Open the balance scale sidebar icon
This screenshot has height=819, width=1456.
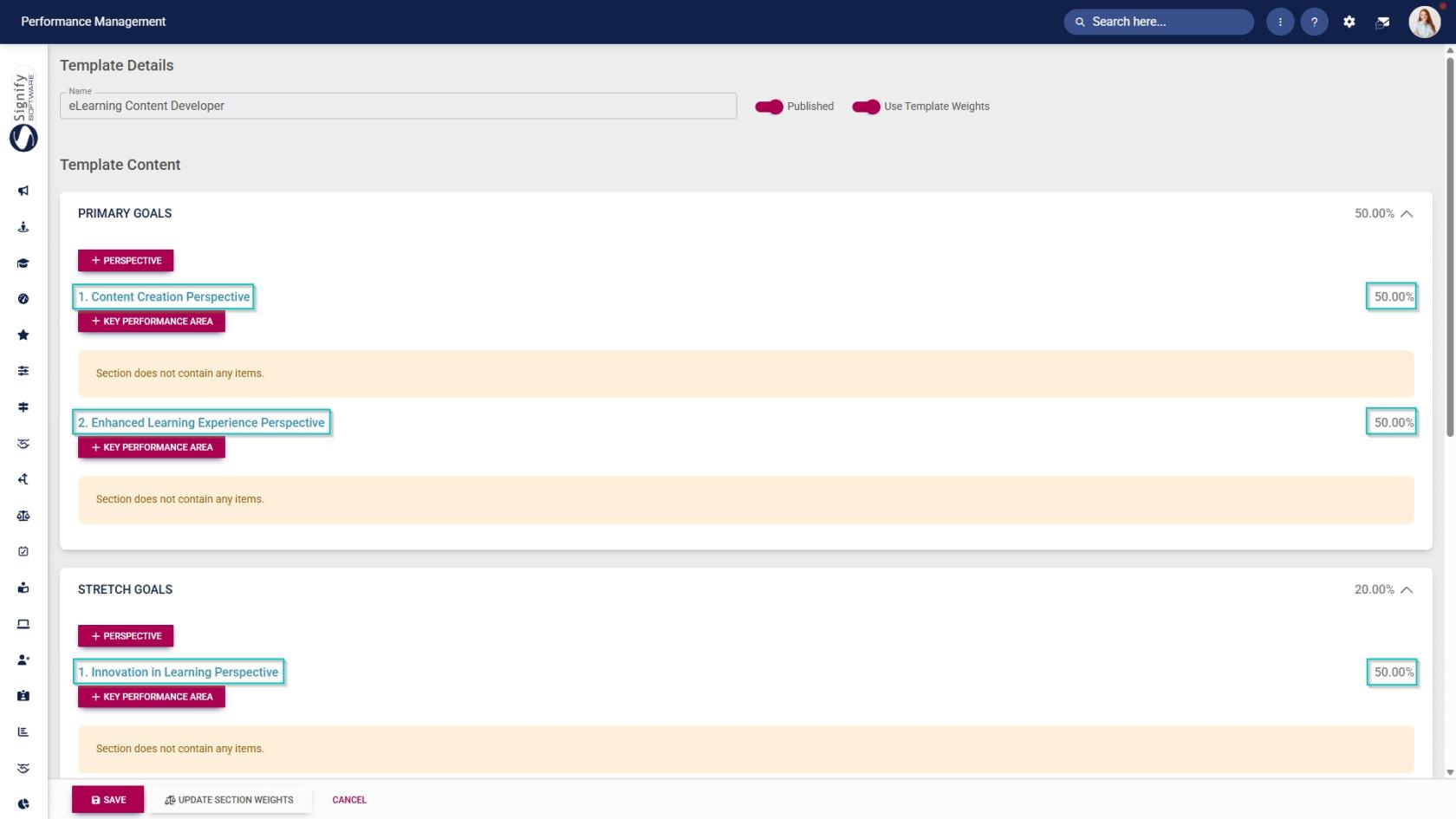(x=23, y=516)
